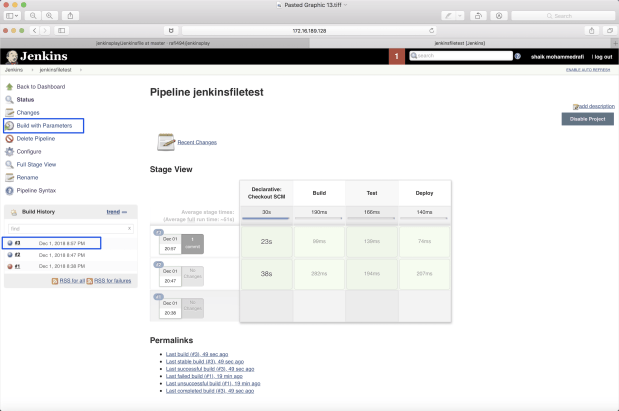Click Safari show tab overview icon

tap(610, 30)
